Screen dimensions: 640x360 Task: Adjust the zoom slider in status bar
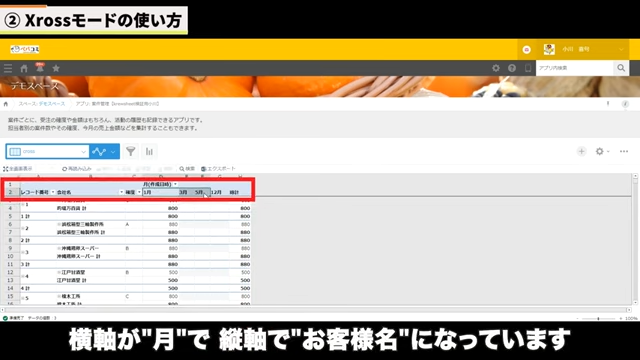pos(598,318)
